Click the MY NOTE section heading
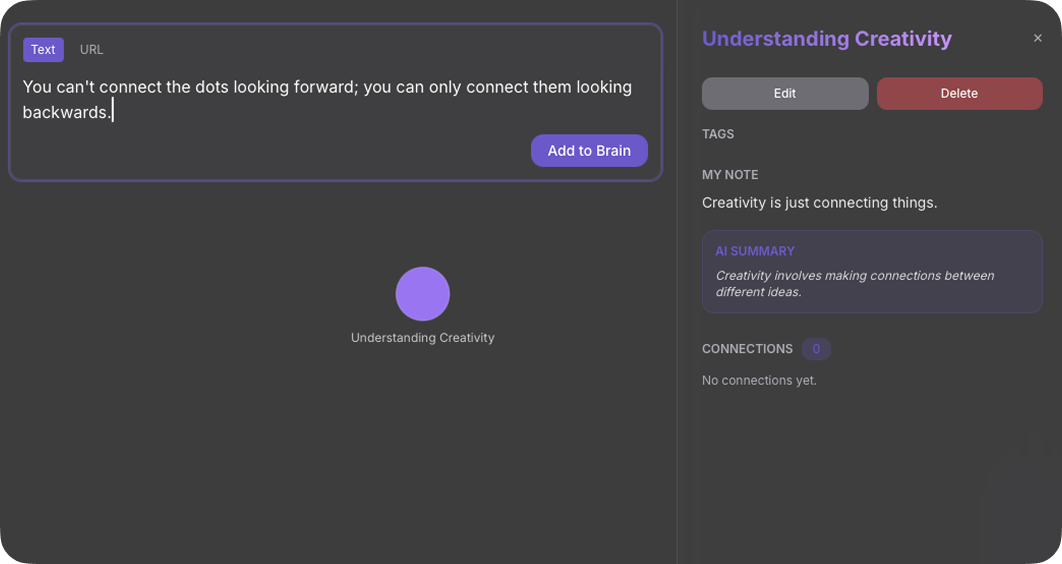The width and height of the screenshot is (1062, 564). (x=730, y=175)
